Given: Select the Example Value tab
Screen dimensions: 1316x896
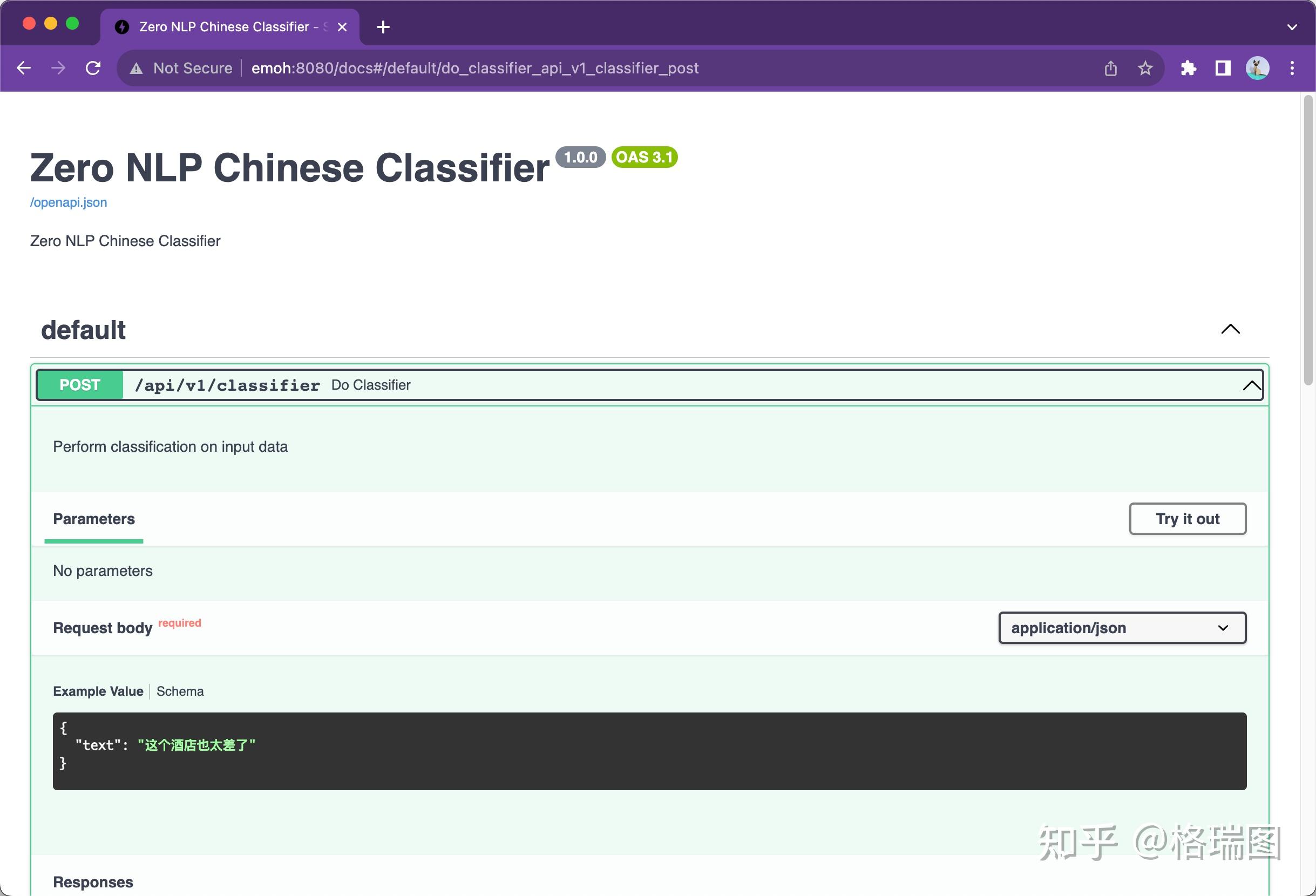Looking at the screenshot, I should (98, 691).
